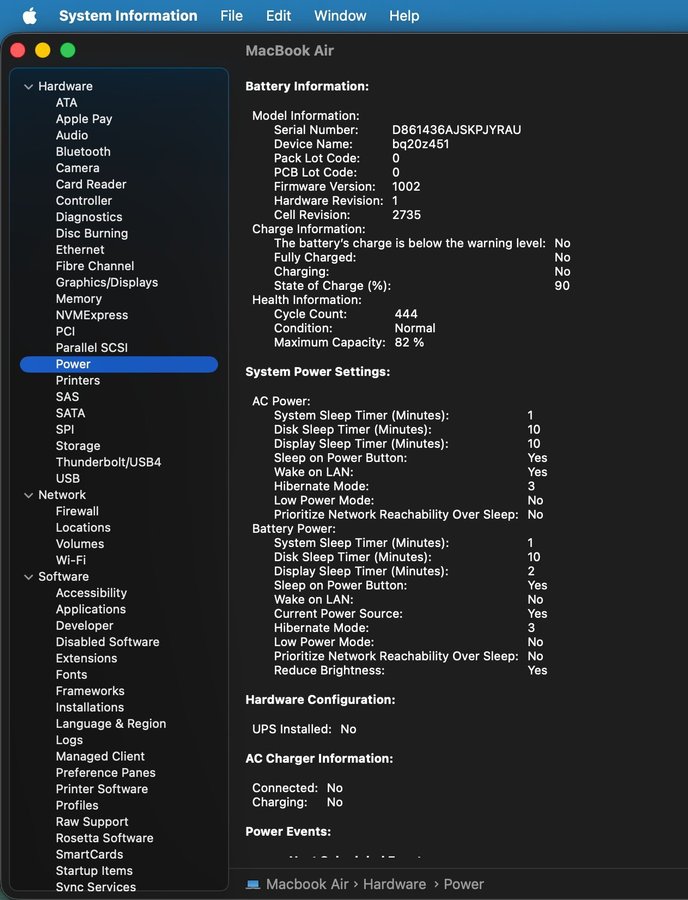Click the battery serial number value
Viewport: 688px width, 900px height.
tap(457, 130)
